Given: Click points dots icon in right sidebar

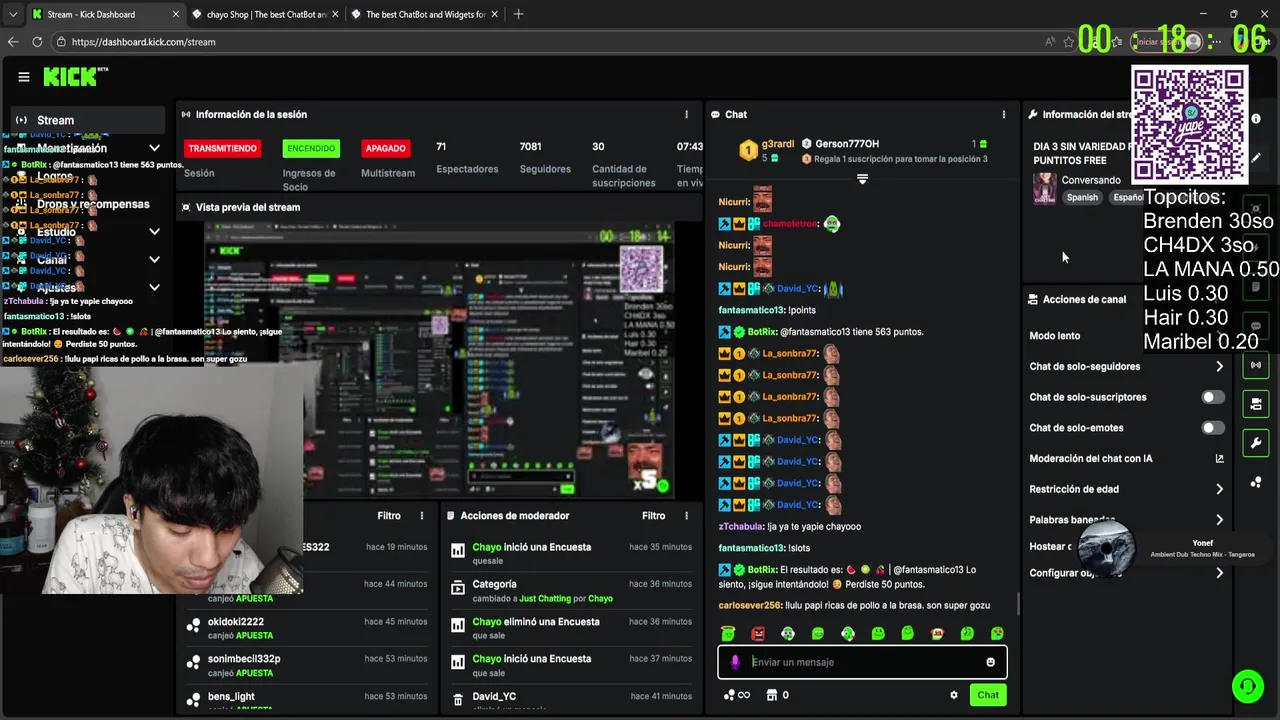Looking at the screenshot, I should pyautogui.click(x=1256, y=482).
